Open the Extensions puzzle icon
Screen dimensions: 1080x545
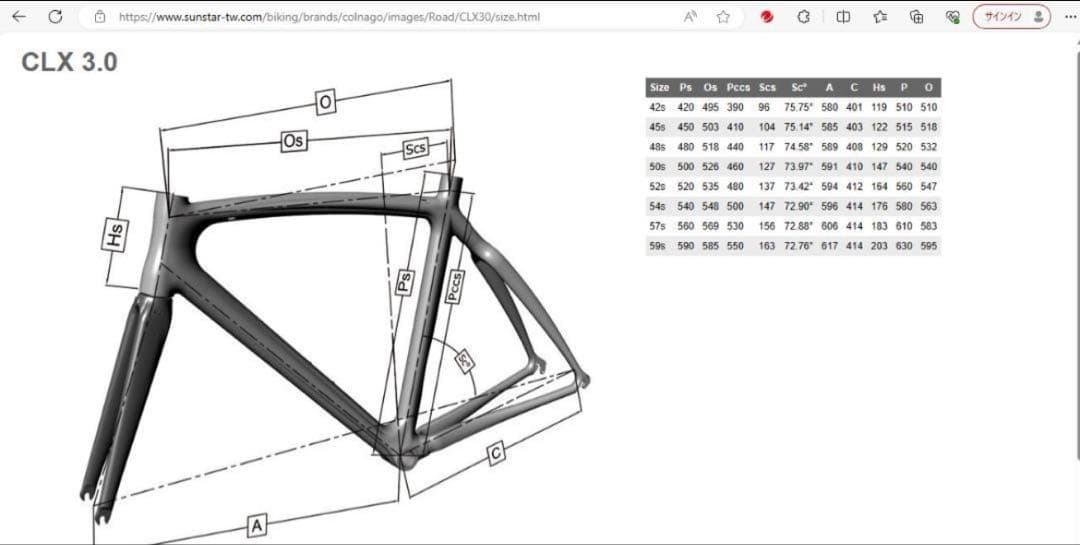803,17
